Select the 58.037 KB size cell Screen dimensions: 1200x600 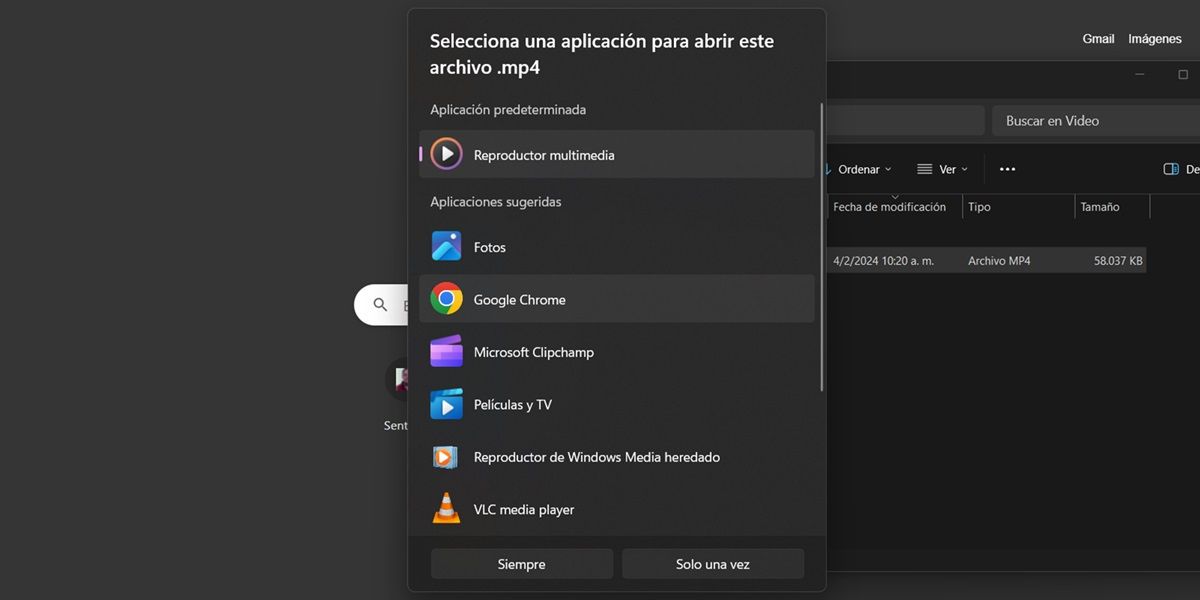click(x=1118, y=261)
